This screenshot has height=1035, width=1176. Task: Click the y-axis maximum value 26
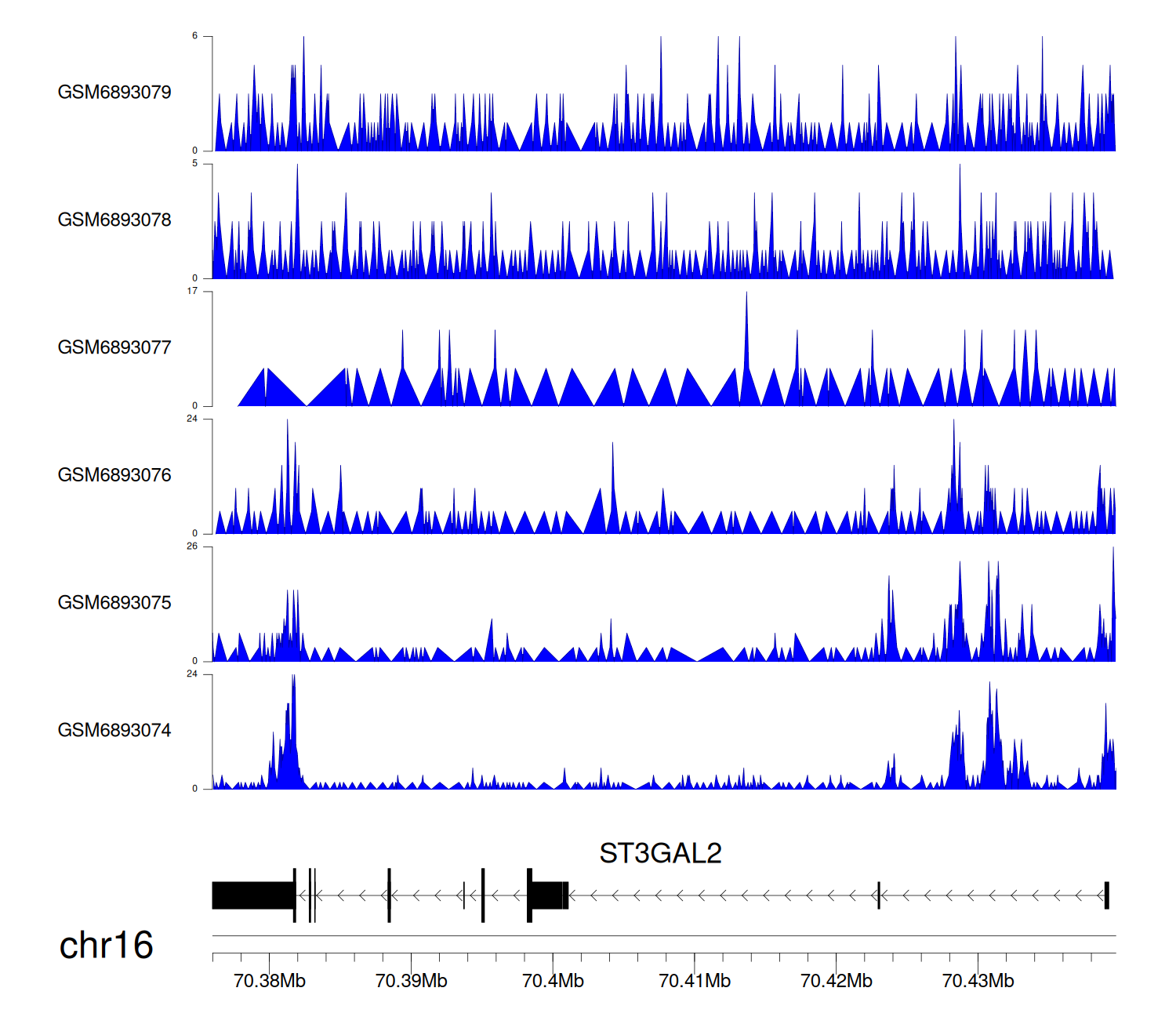point(192,547)
